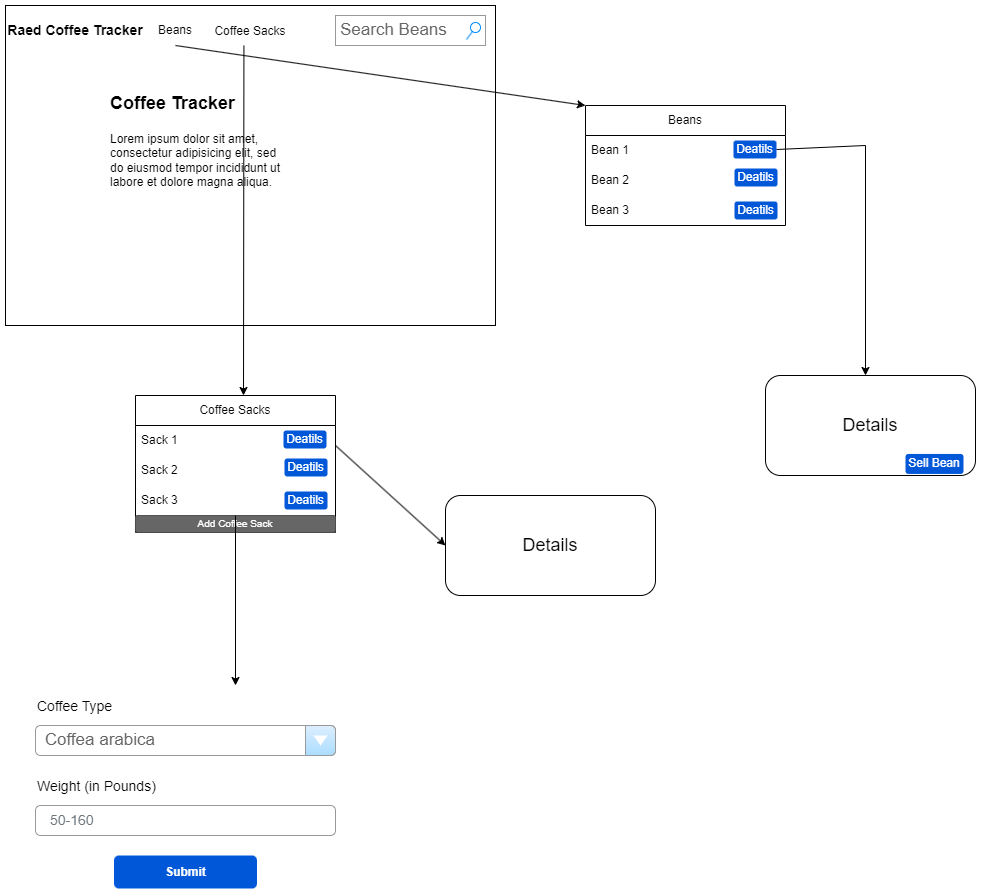This screenshot has width=981, height=894.
Task: Click the Deatils button for Bean 3
Action: pos(755,210)
